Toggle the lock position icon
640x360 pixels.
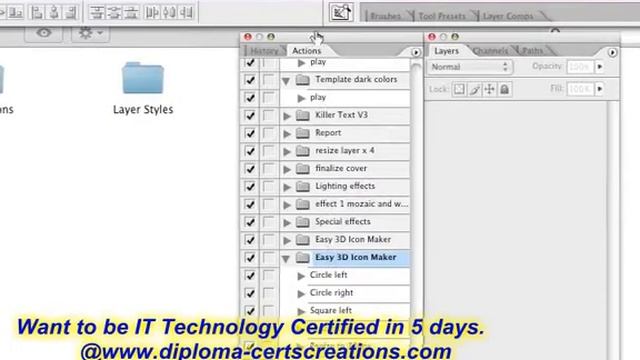pos(489,89)
